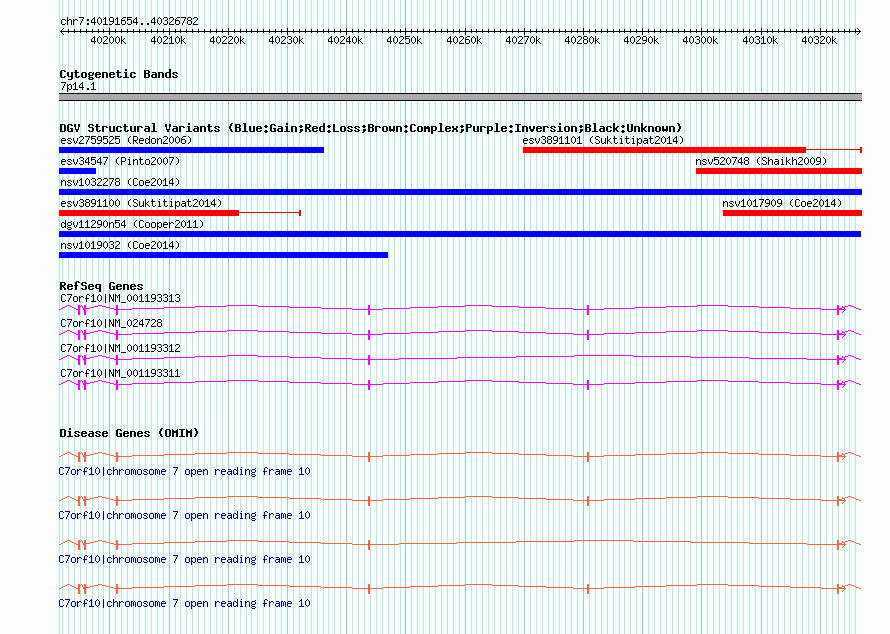
Task: Click the magenta gene model of NM_001193312
Action: coord(460,359)
